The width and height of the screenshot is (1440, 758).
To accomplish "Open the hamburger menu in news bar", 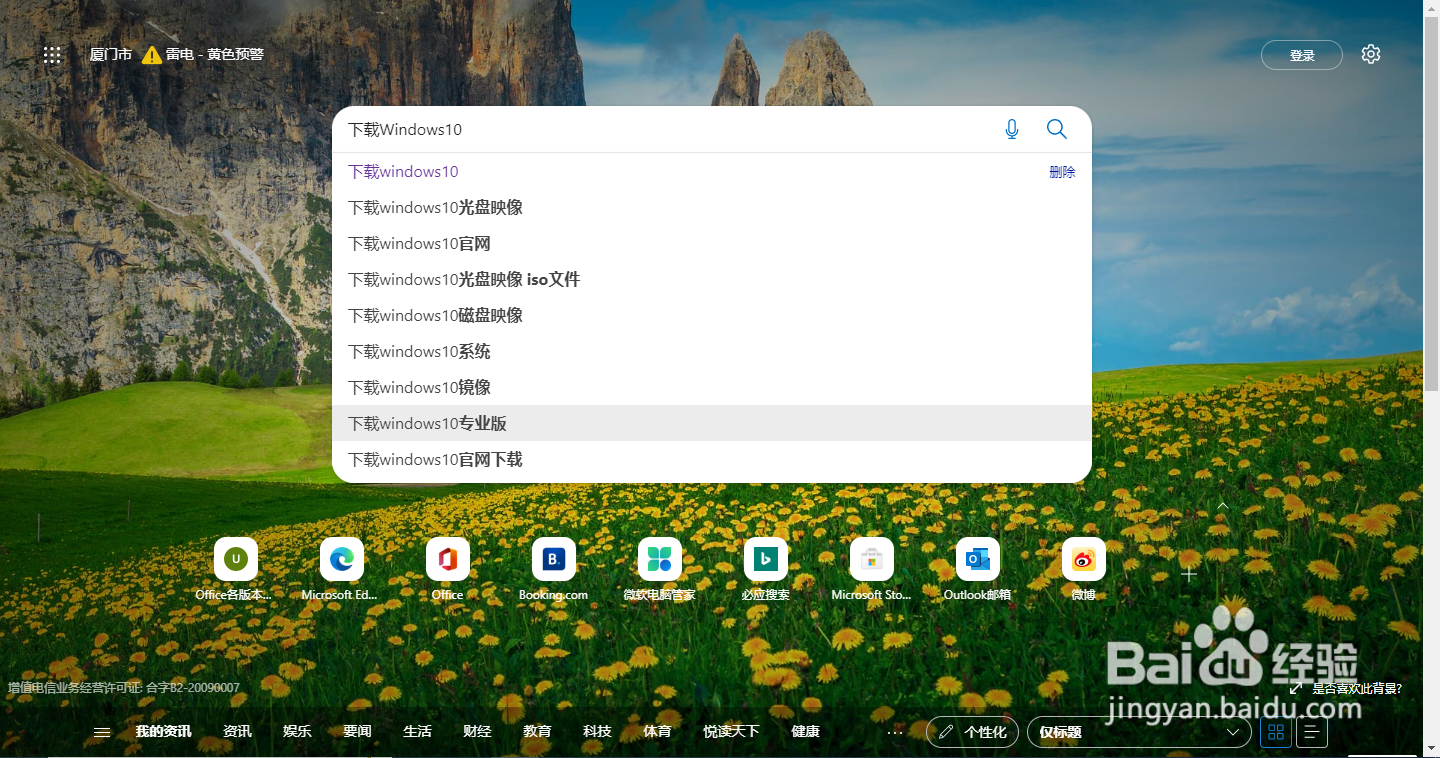I will (x=102, y=732).
